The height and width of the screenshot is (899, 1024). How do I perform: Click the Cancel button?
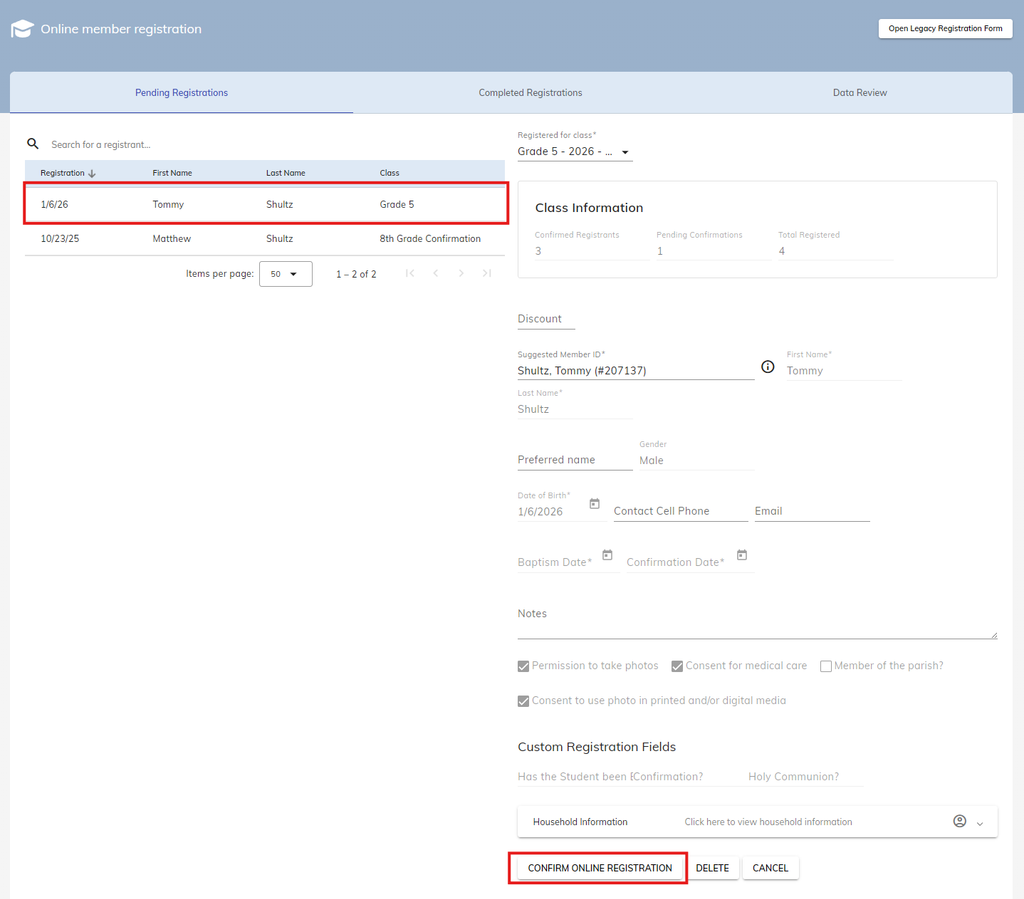(770, 868)
